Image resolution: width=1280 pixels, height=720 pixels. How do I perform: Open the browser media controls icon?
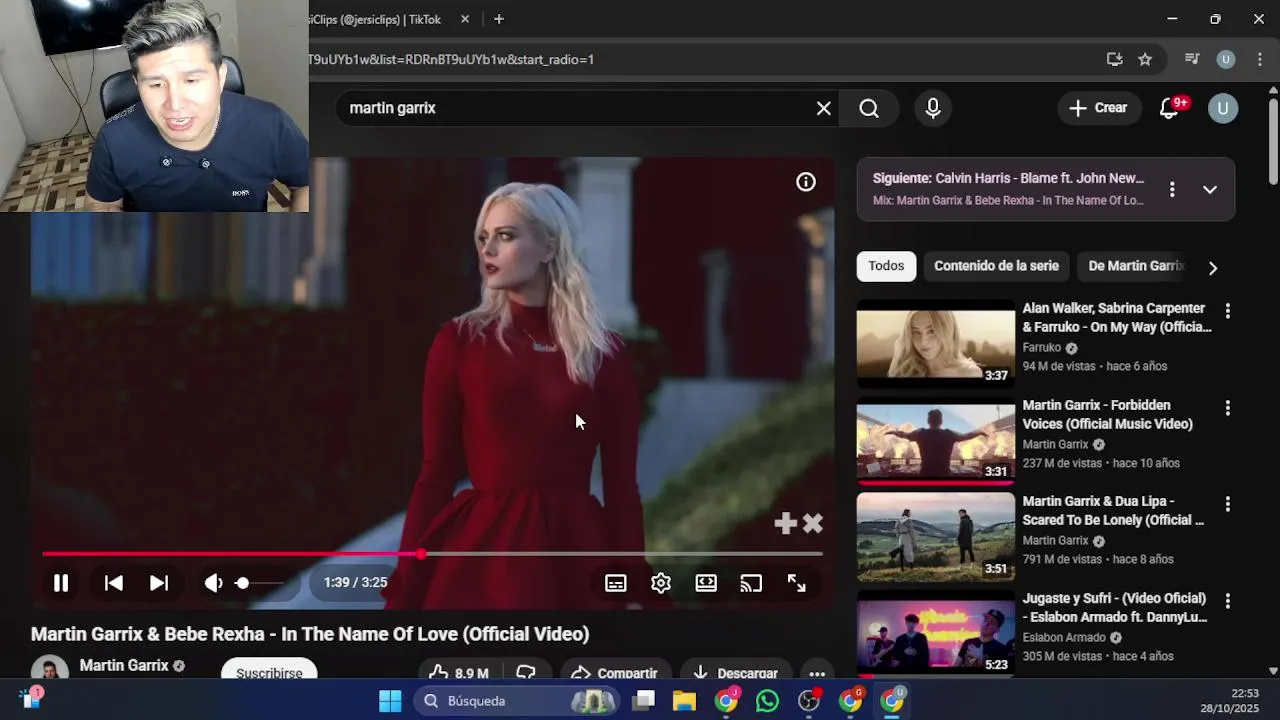click(x=1191, y=59)
